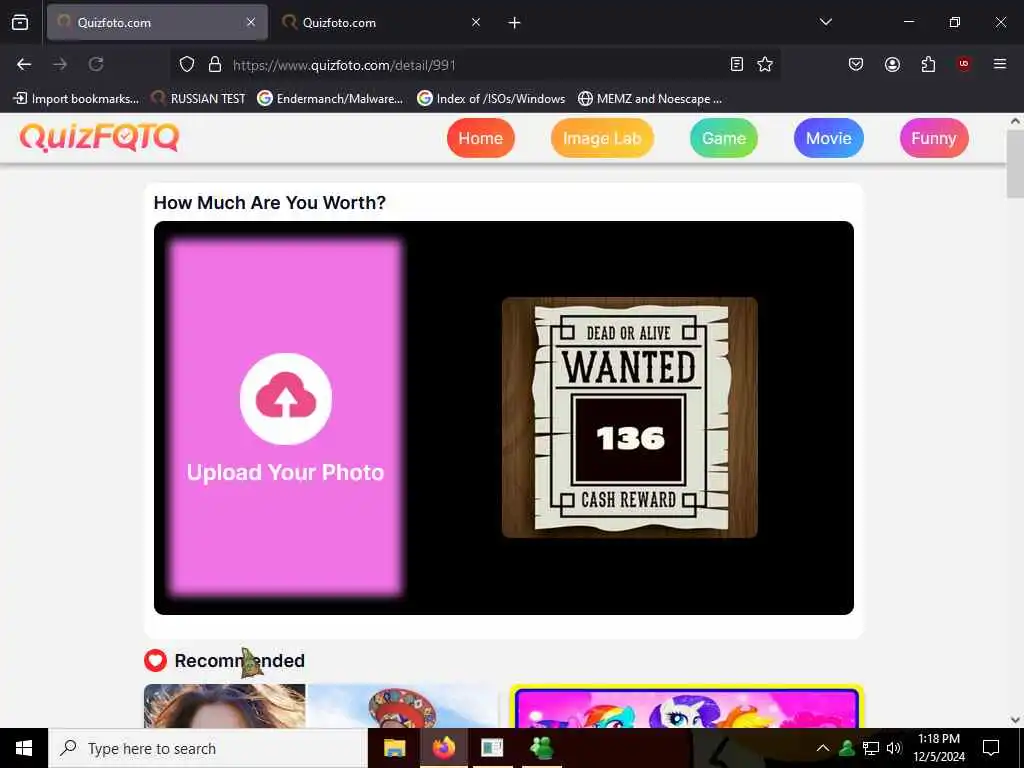Viewport: 1024px width, 768px height.
Task: Open the Firefox hamburger menu
Action: [x=1000, y=64]
